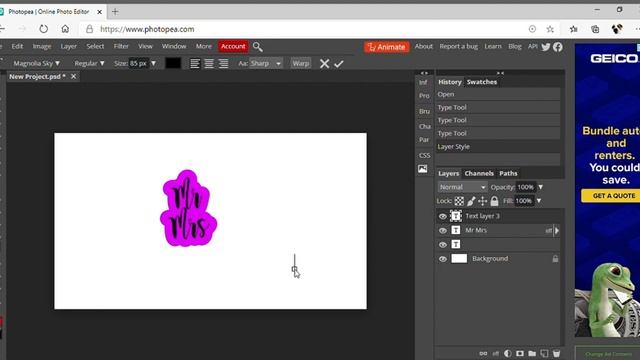Toggle lock image pixels brush icon
This screenshot has height=360, width=640.
click(471, 201)
